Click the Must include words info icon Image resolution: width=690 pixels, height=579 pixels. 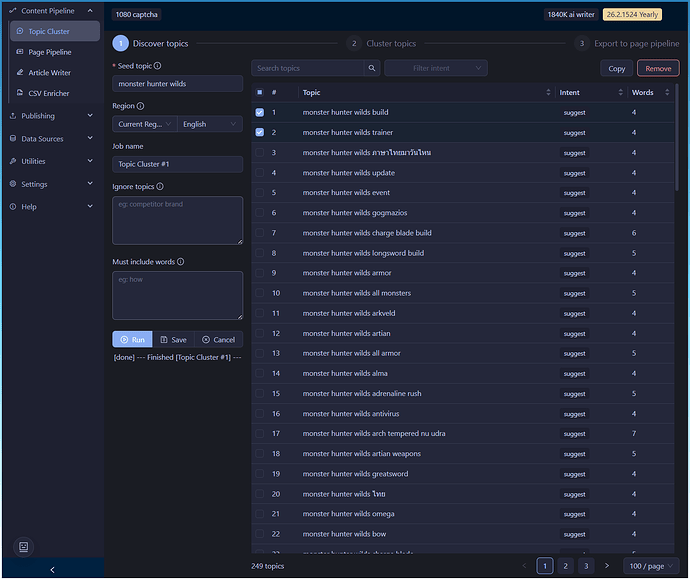tap(180, 262)
